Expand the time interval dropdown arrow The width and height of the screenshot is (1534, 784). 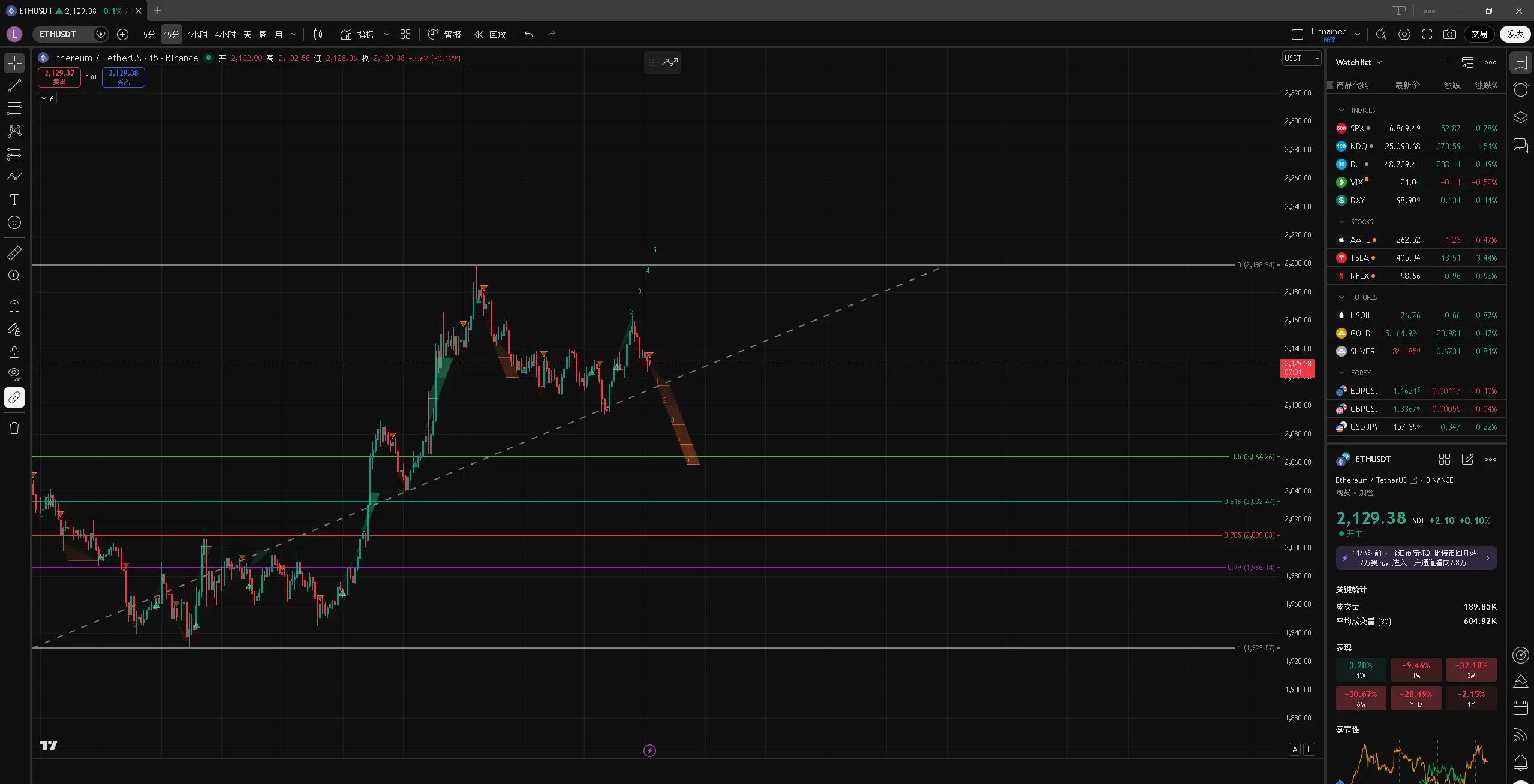pos(294,34)
